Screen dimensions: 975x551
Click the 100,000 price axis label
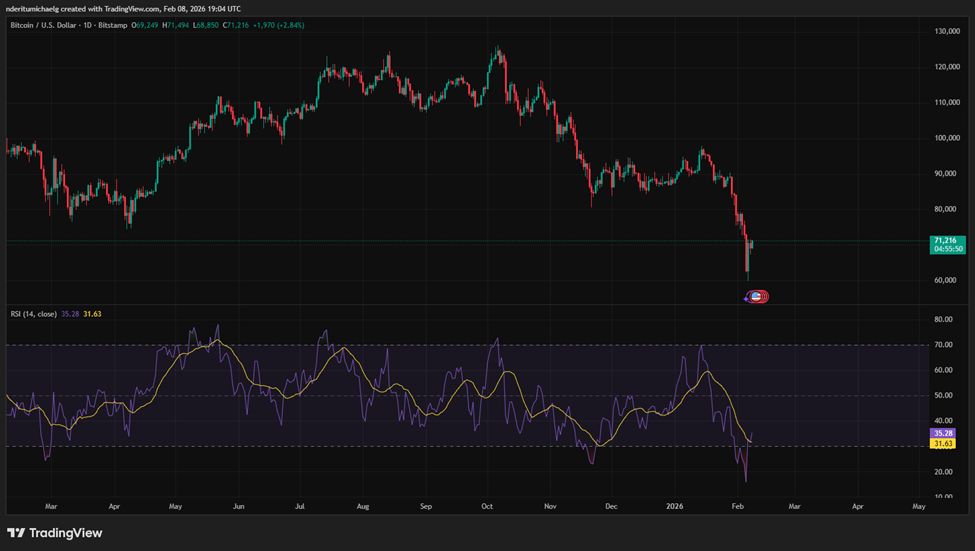coord(946,138)
